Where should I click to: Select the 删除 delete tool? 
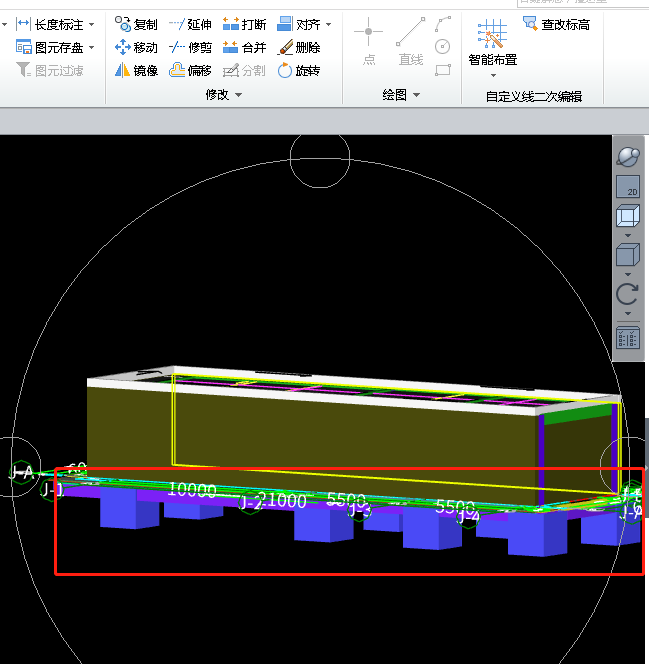[299, 47]
